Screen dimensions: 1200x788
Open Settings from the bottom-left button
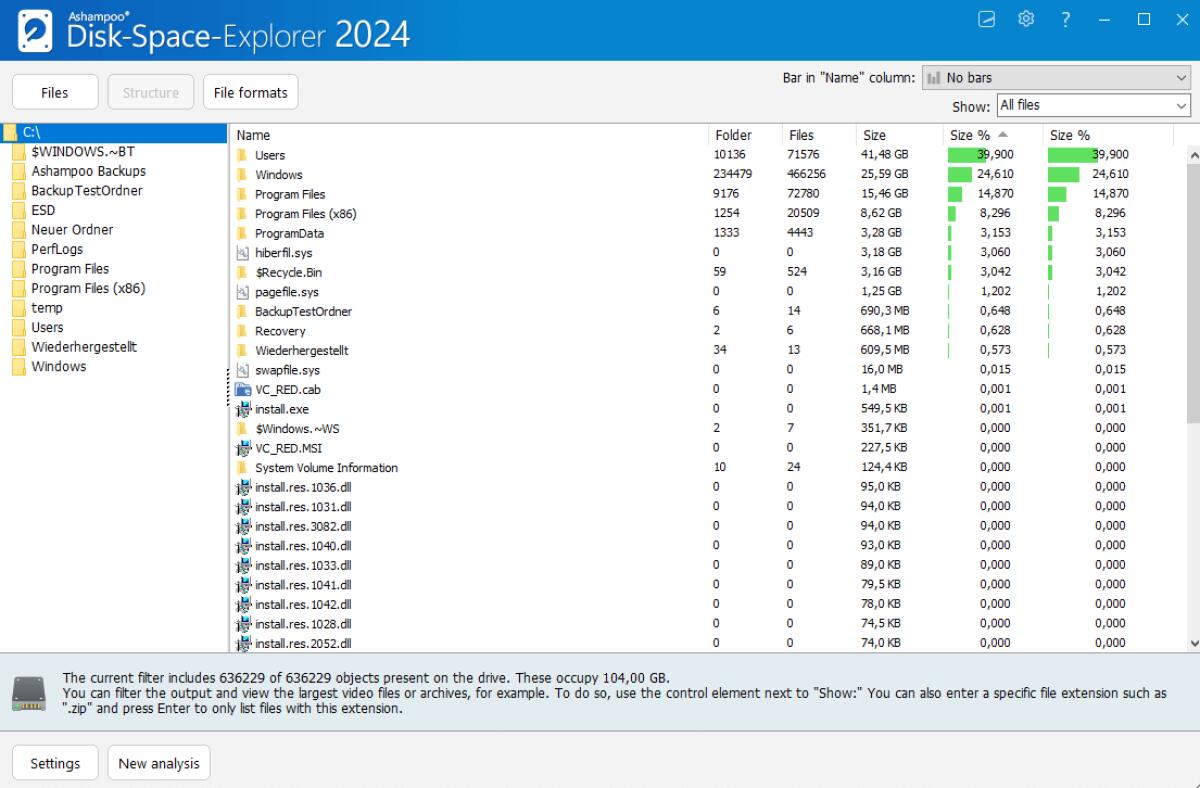[x=55, y=762]
